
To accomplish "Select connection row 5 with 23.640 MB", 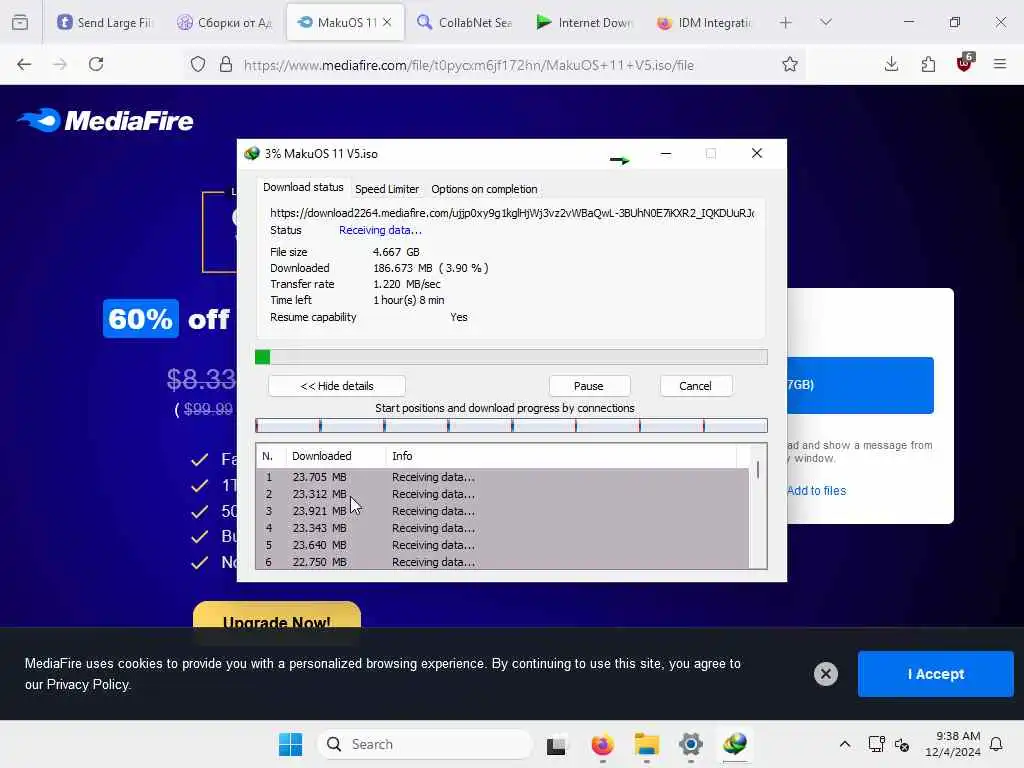I will [x=502, y=545].
